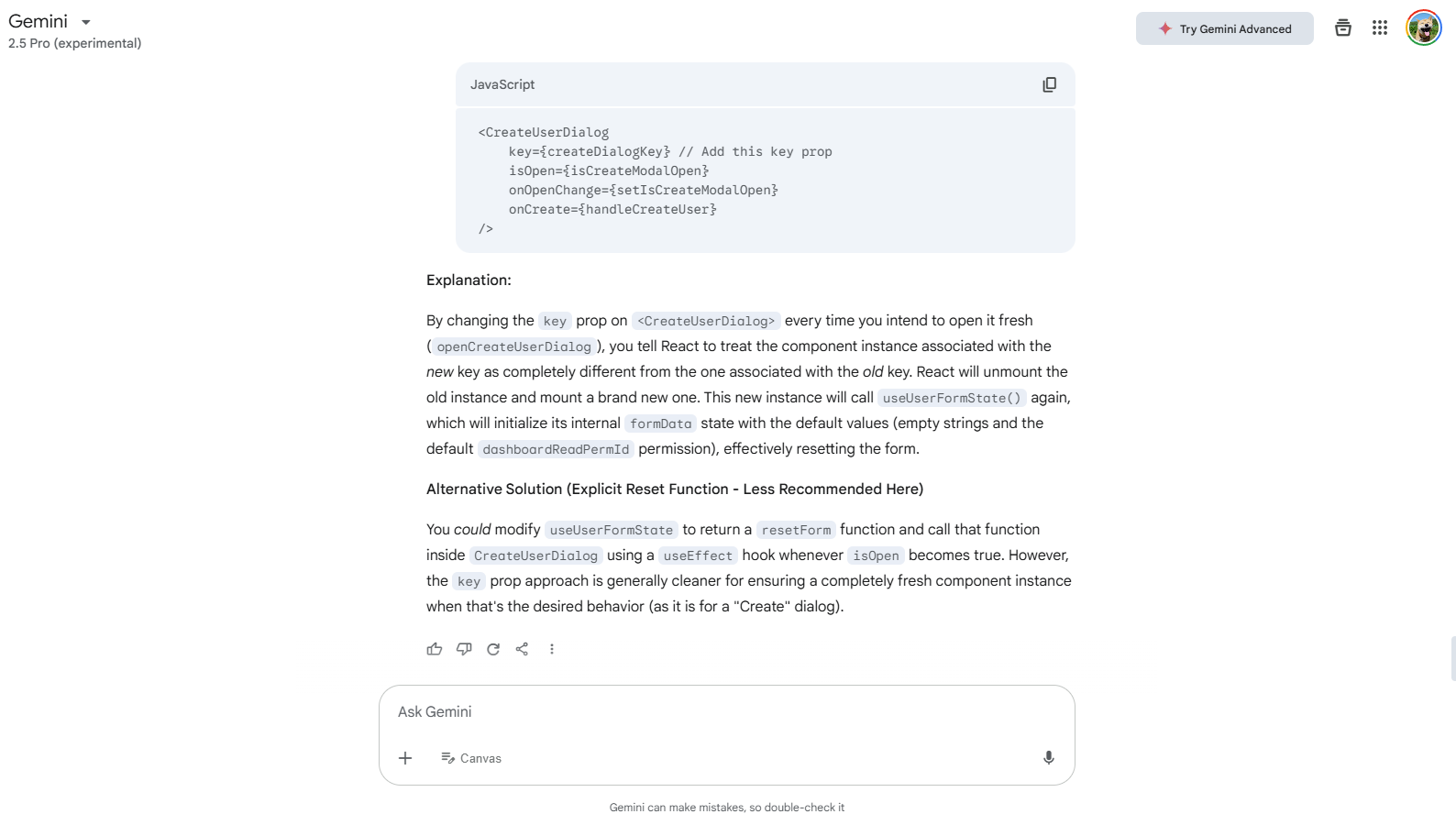Regenerate the response

coord(493,649)
